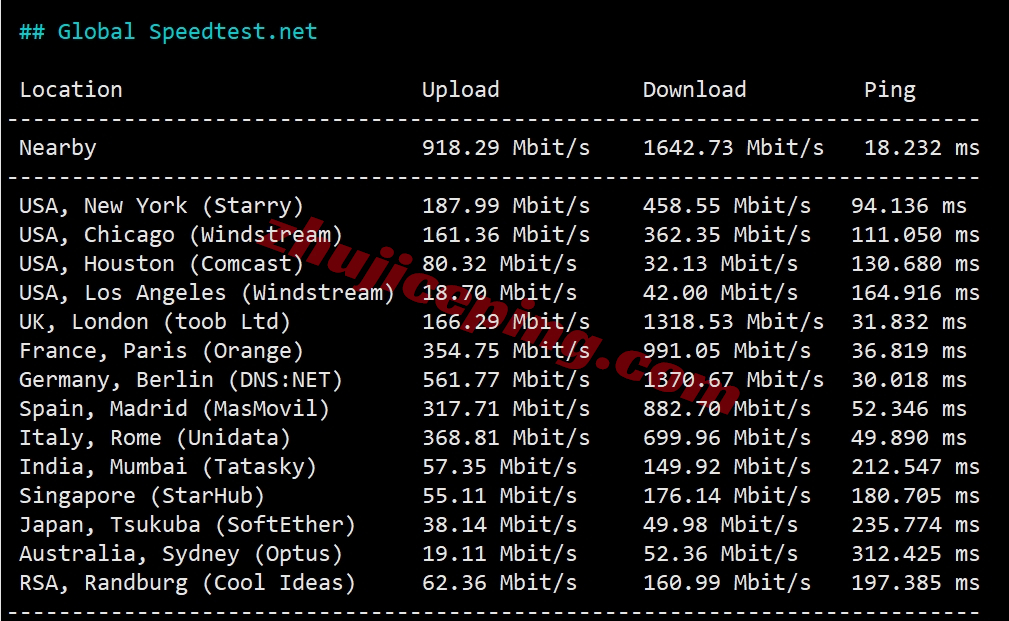Screen dimensions: 1009x621
Task: Click USA, Chicago (Windstream) row
Action: point(499,235)
